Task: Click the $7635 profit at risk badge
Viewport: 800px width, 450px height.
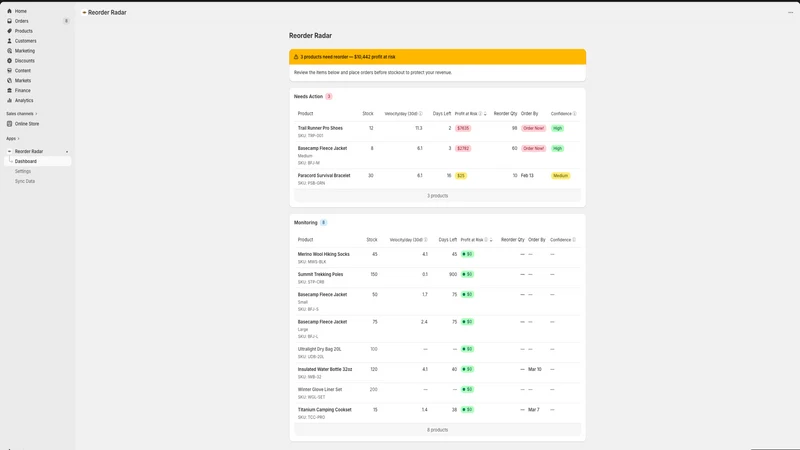Action: [x=463, y=128]
